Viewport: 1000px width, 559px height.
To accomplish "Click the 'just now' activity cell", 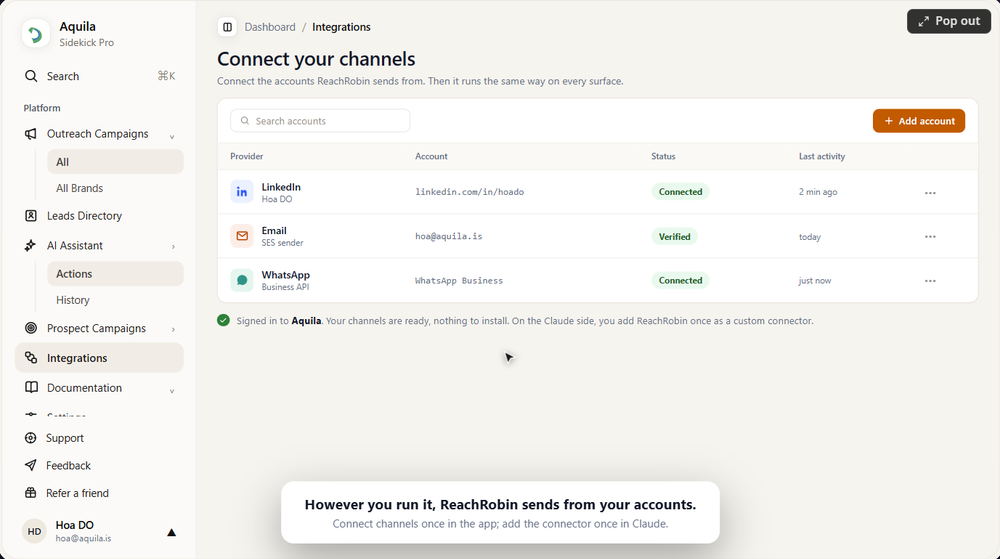I will coord(814,280).
